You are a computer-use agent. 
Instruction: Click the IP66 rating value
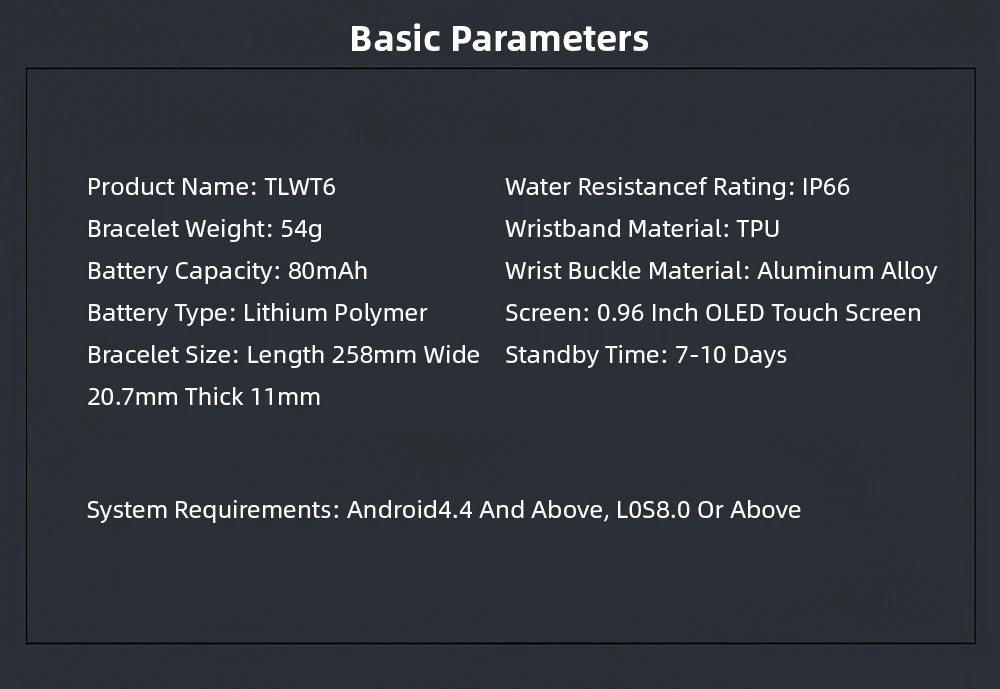coord(826,187)
